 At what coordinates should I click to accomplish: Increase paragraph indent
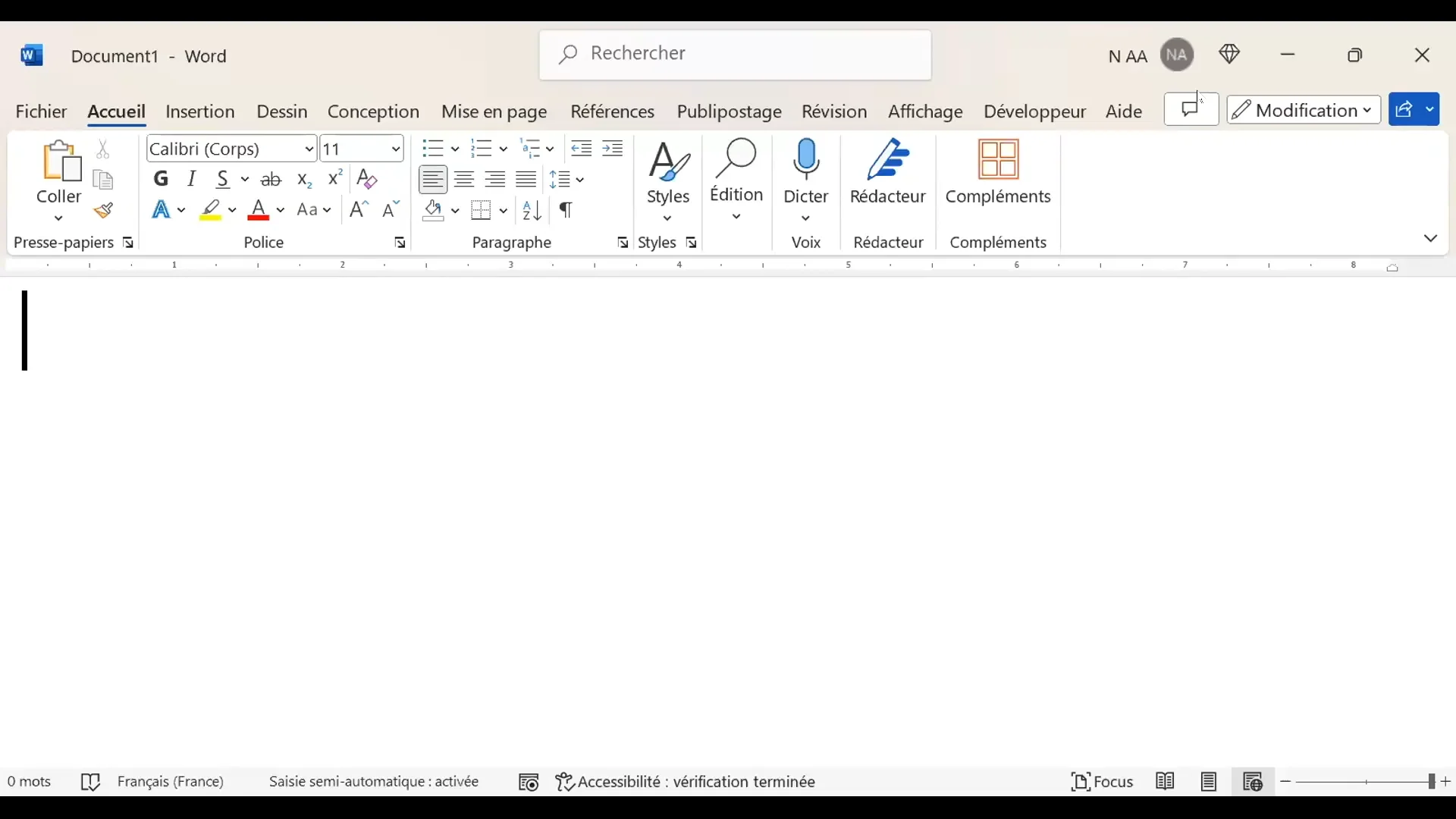click(x=614, y=149)
